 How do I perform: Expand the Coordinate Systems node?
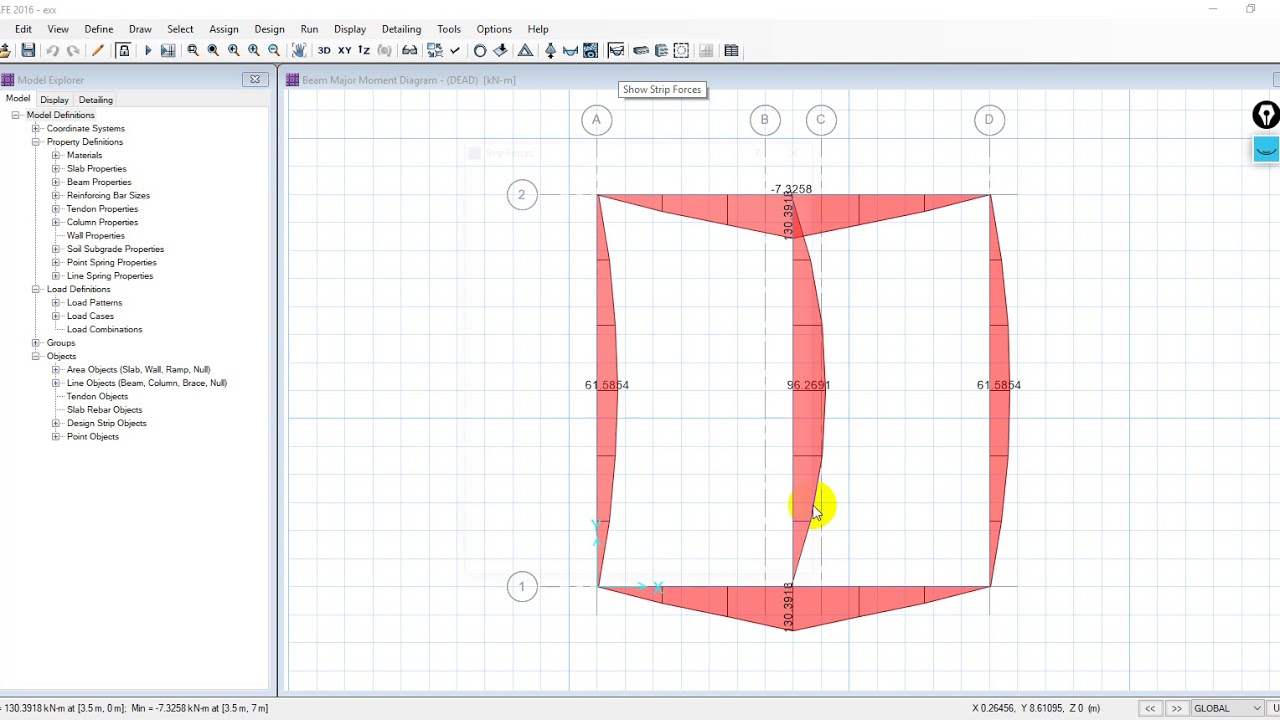pos(36,128)
